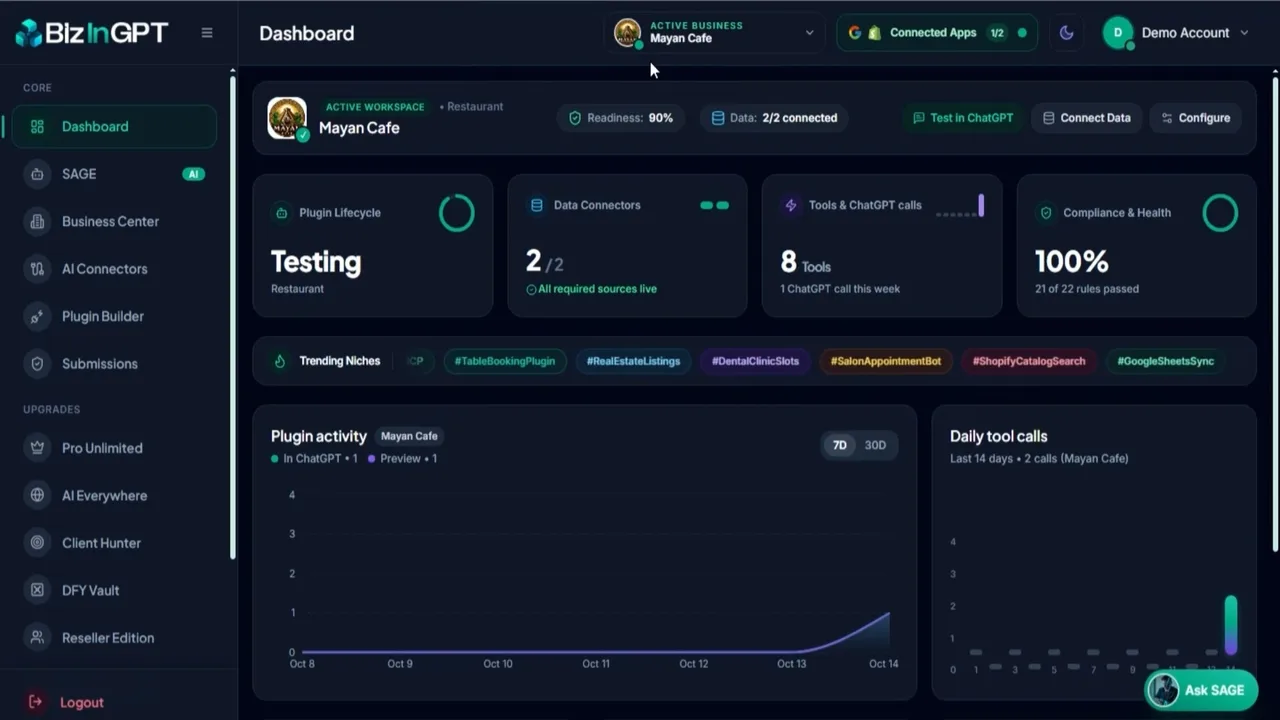Switch plugin activity chart to 30D

coord(875,445)
